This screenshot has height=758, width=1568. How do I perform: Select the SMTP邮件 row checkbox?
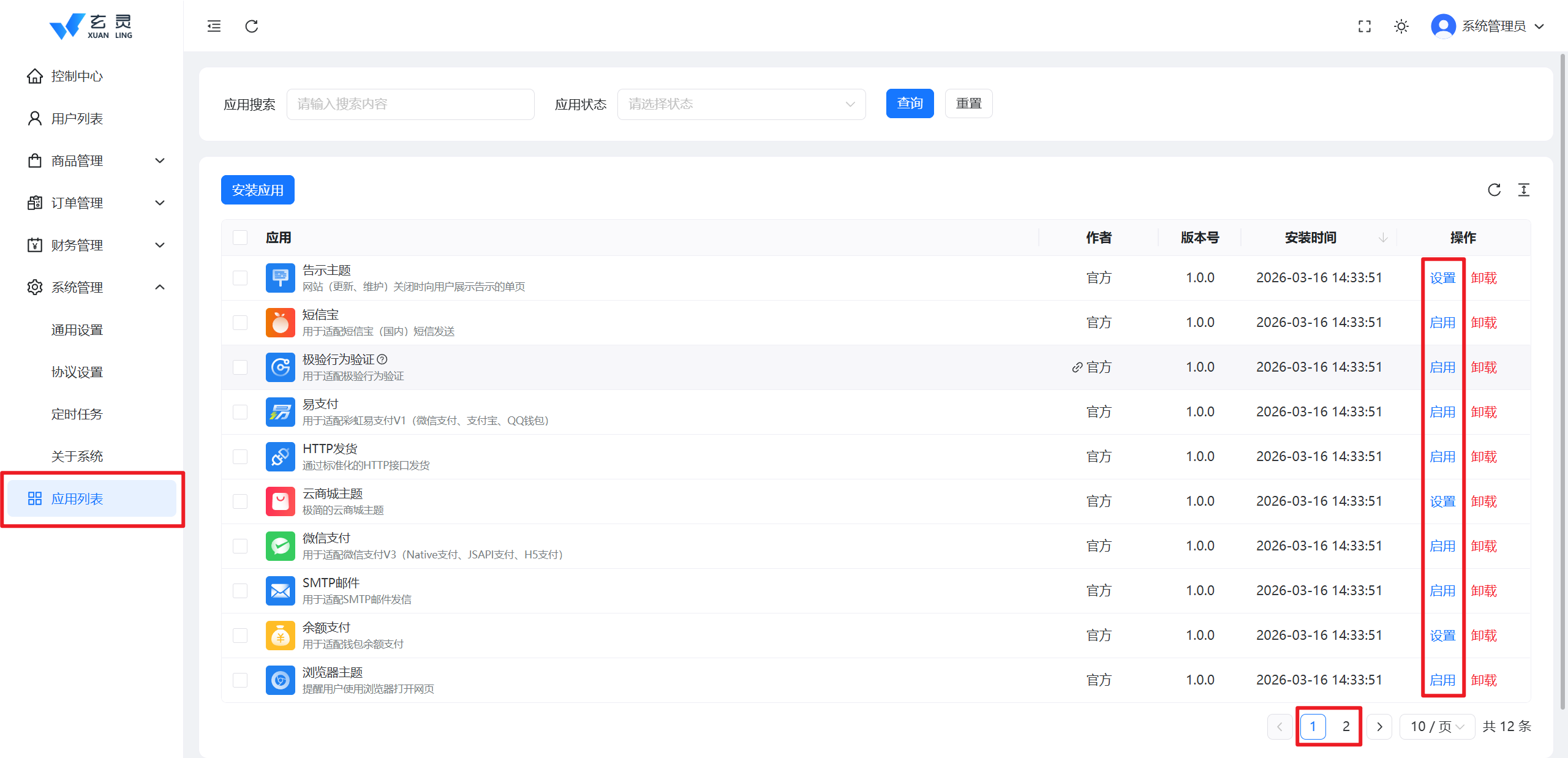pos(240,591)
